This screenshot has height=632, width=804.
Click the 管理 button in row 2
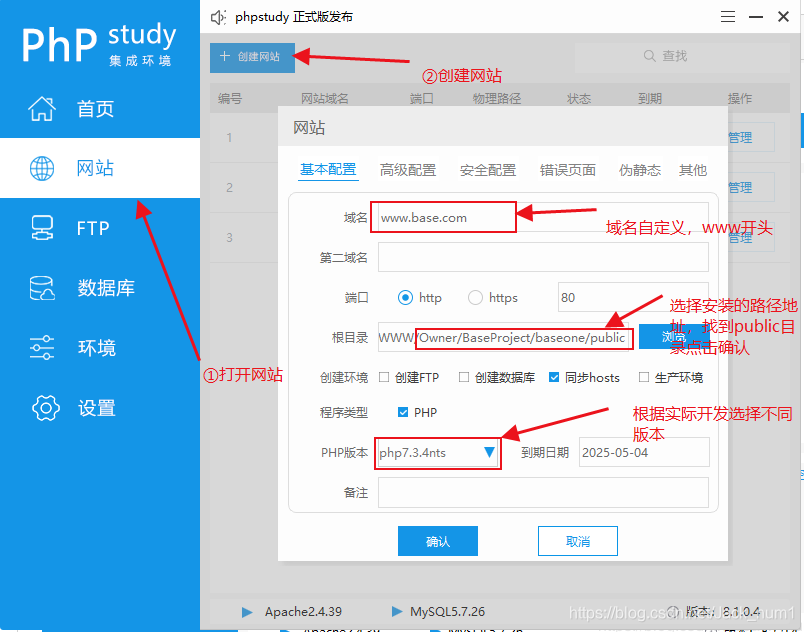click(750, 188)
